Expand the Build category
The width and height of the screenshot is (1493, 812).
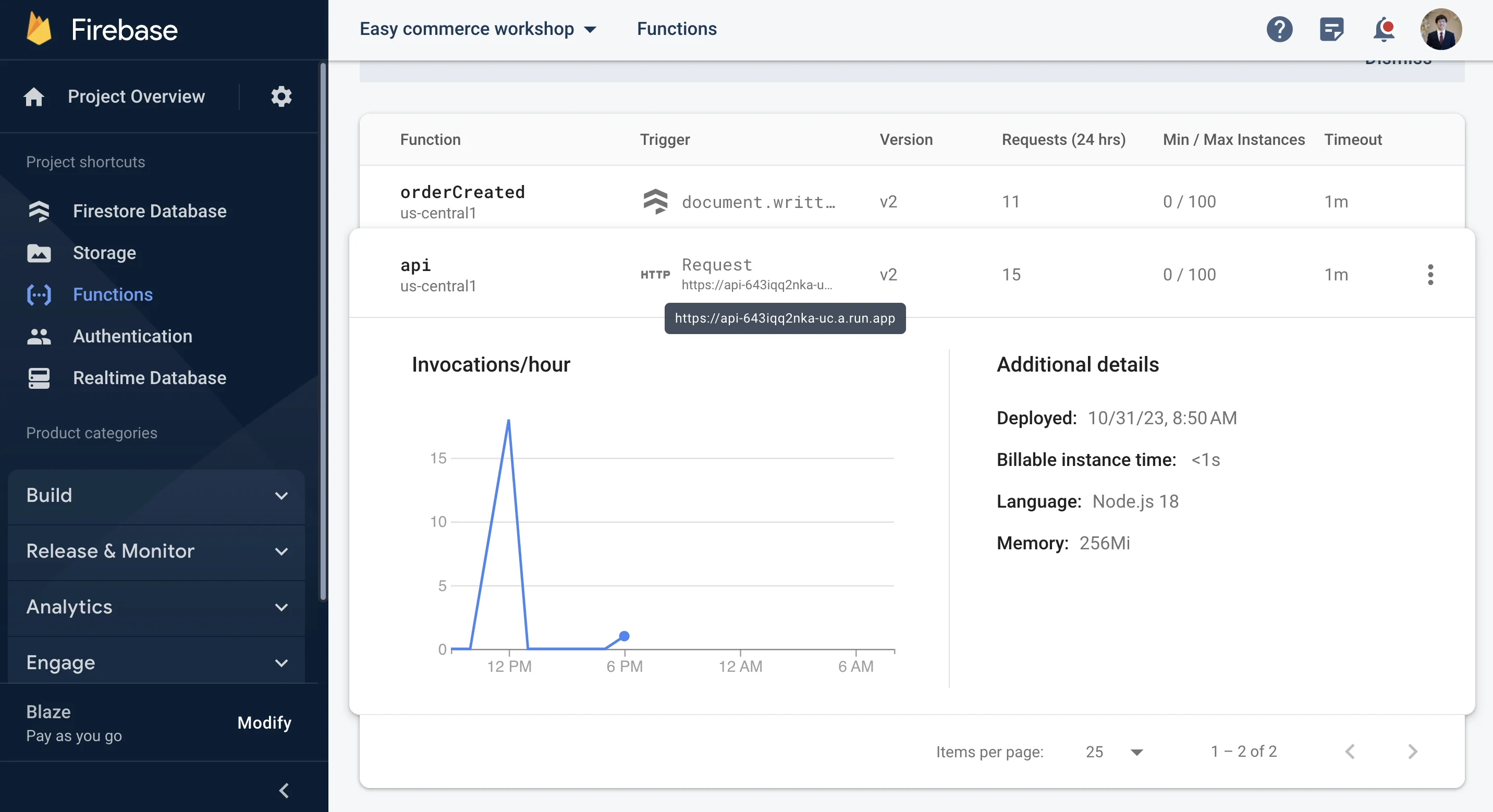point(156,496)
